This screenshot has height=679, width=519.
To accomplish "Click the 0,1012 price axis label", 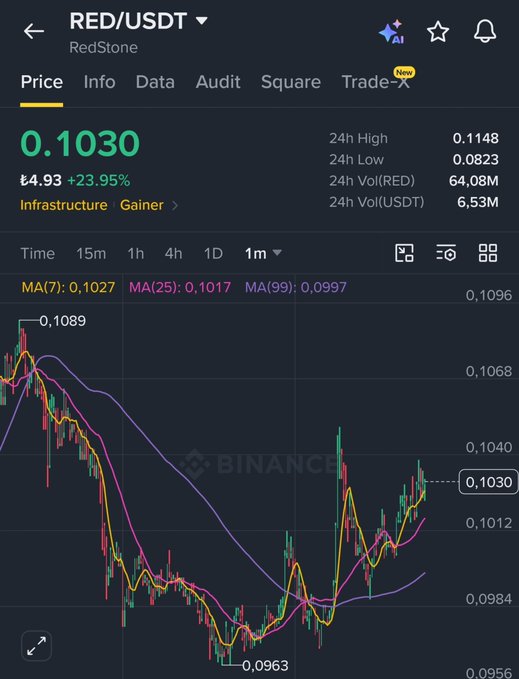I will [489, 523].
